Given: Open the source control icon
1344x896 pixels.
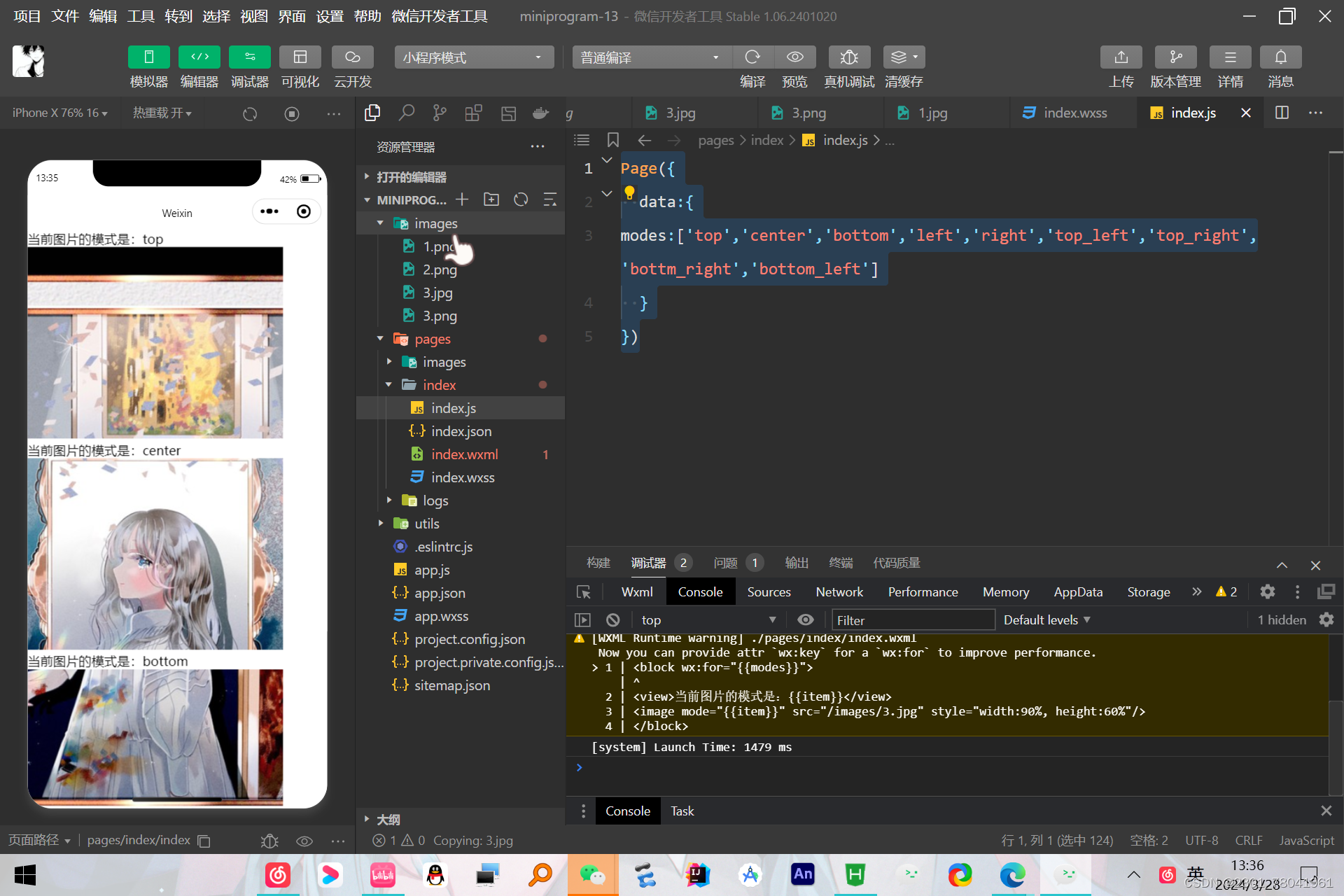Looking at the screenshot, I should tap(440, 113).
